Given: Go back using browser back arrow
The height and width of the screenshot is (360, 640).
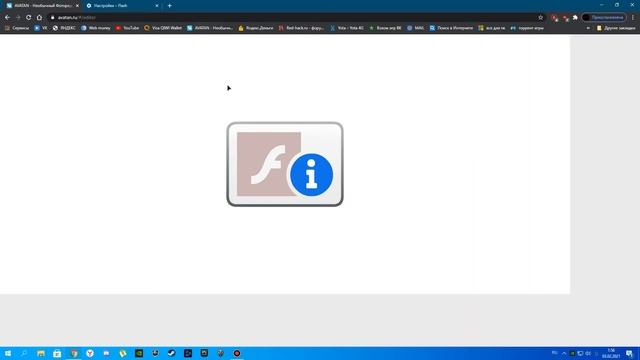Looking at the screenshot, I should (7, 18).
